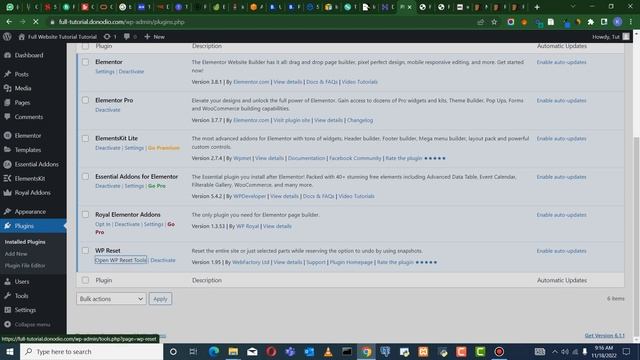Visit site via Full Website Tutorial home link
Image resolution: width=640 pixels, height=360 pixels.
58,37
